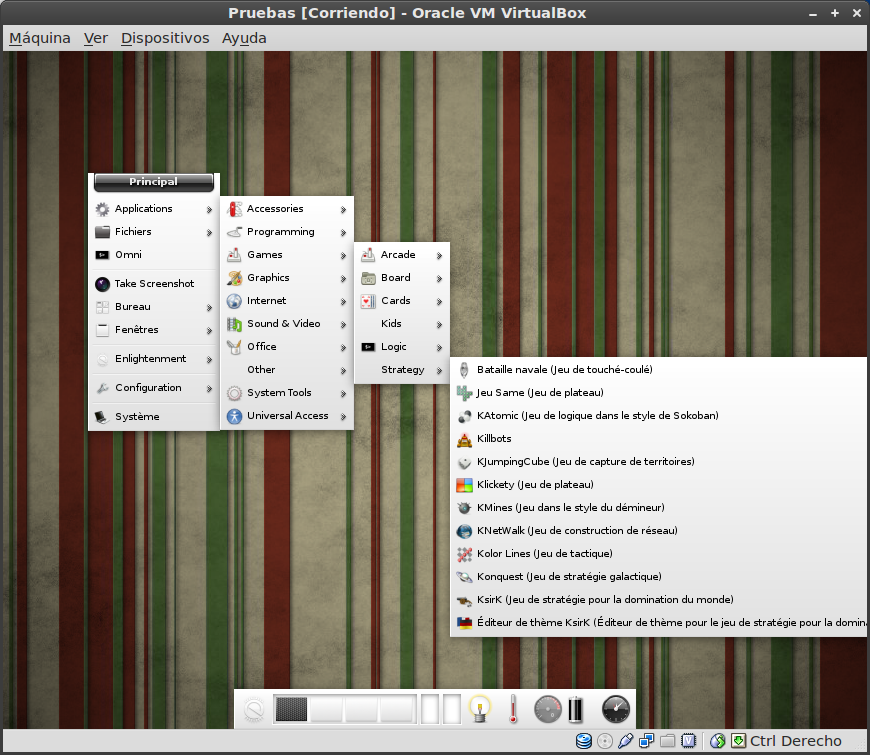Viewport: 870px width, 755px height.
Task: Open the clock gadget on the shelf
Action: click(614, 708)
